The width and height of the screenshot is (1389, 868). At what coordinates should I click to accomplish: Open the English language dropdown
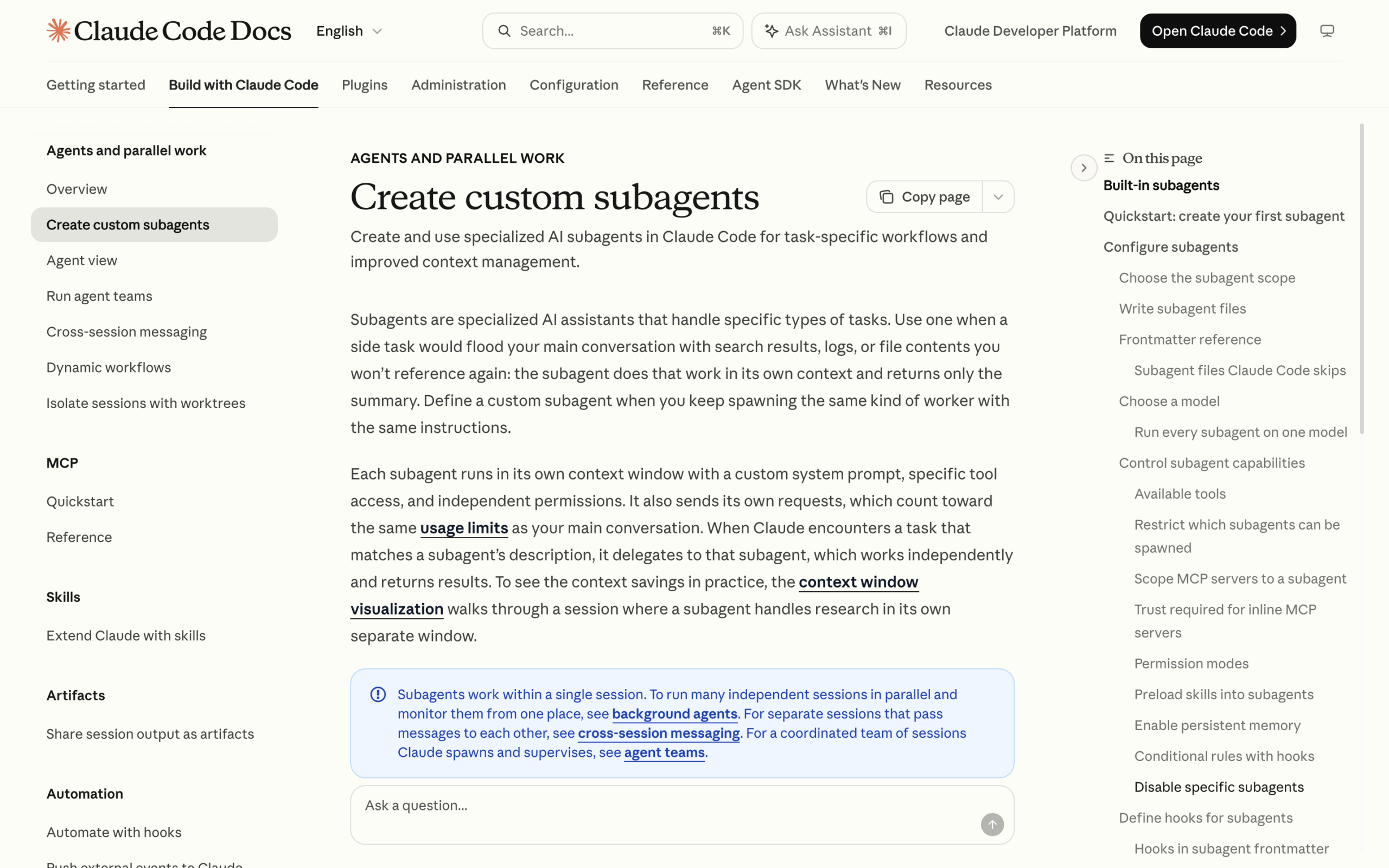pyautogui.click(x=349, y=31)
